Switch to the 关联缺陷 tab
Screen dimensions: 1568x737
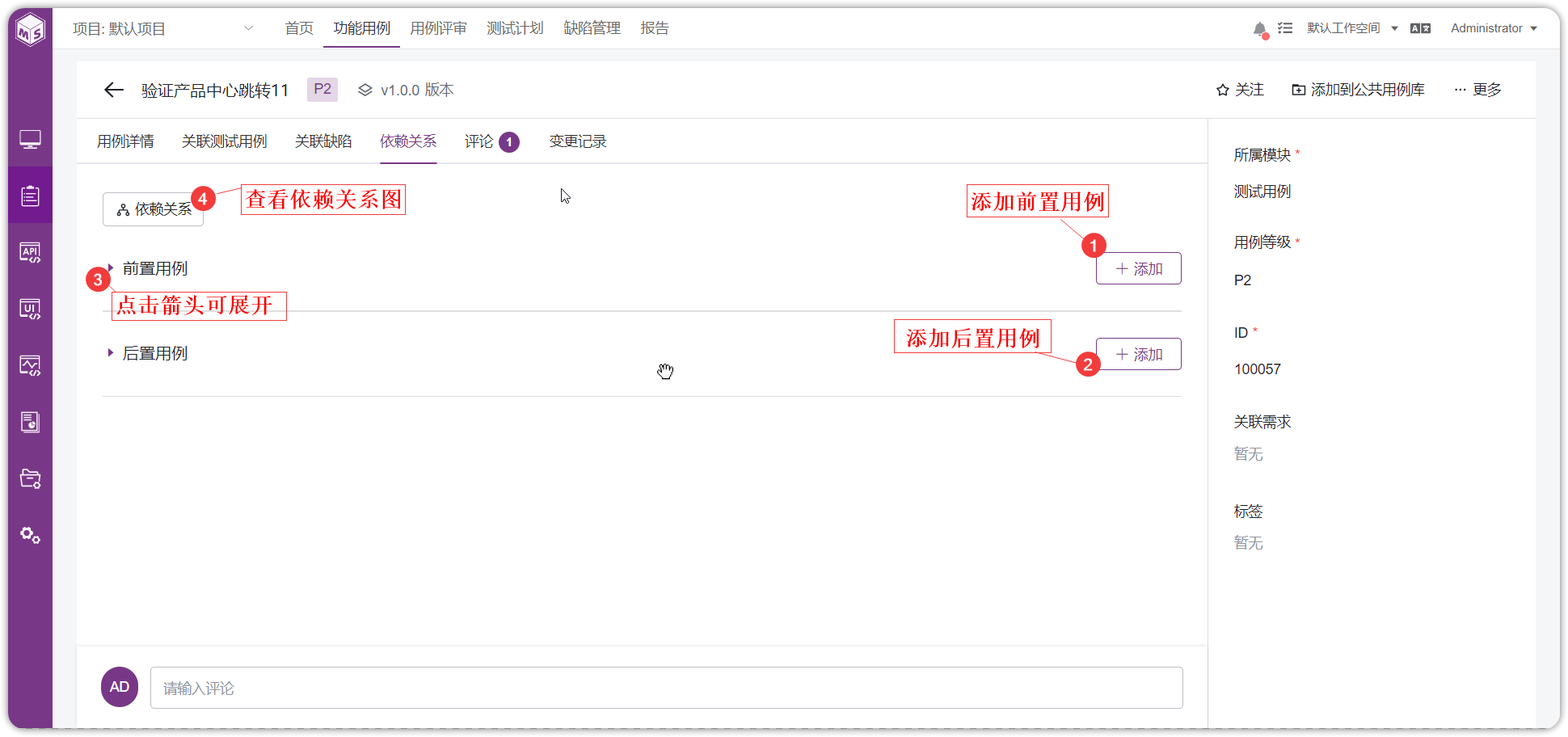[323, 141]
